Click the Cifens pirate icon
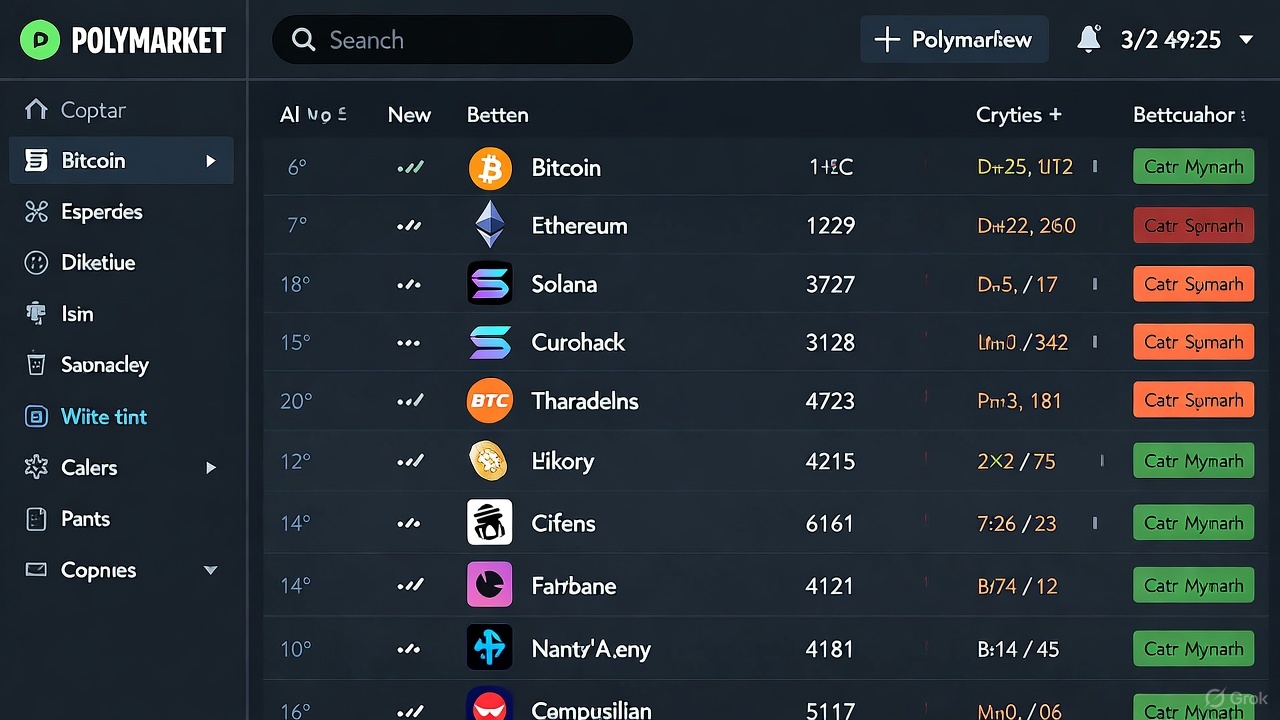Image resolution: width=1280 pixels, height=720 pixels. (x=490, y=522)
